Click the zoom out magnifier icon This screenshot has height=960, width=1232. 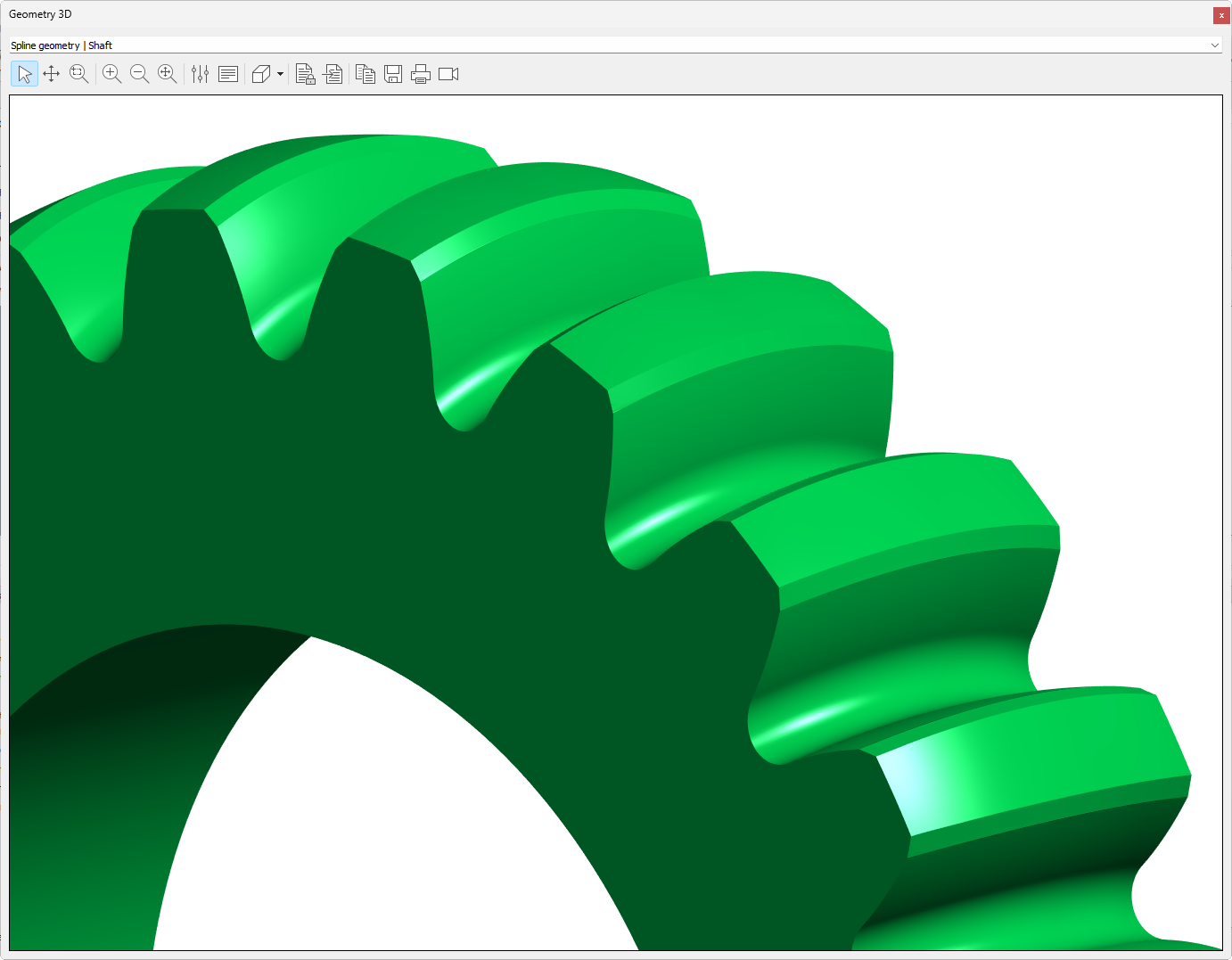[x=139, y=74]
